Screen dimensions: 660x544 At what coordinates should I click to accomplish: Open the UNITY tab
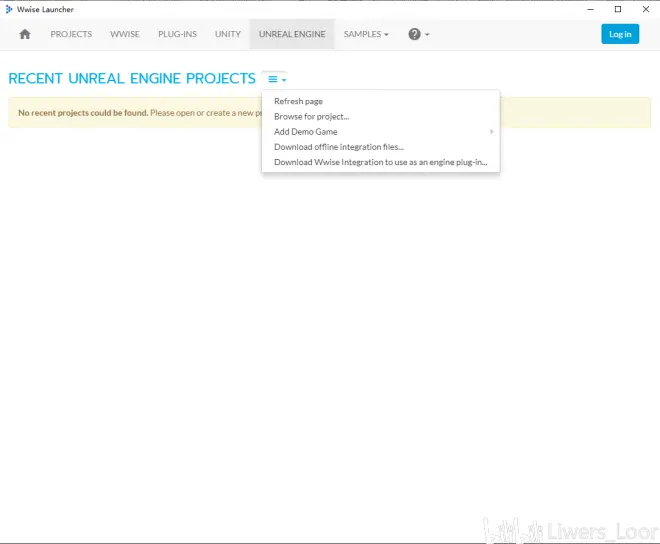pyautogui.click(x=228, y=34)
